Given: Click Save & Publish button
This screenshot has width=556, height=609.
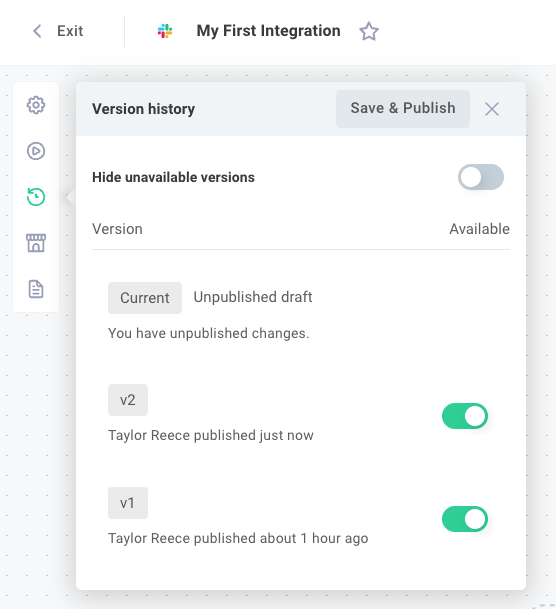Looking at the screenshot, I should click(x=403, y=108).
